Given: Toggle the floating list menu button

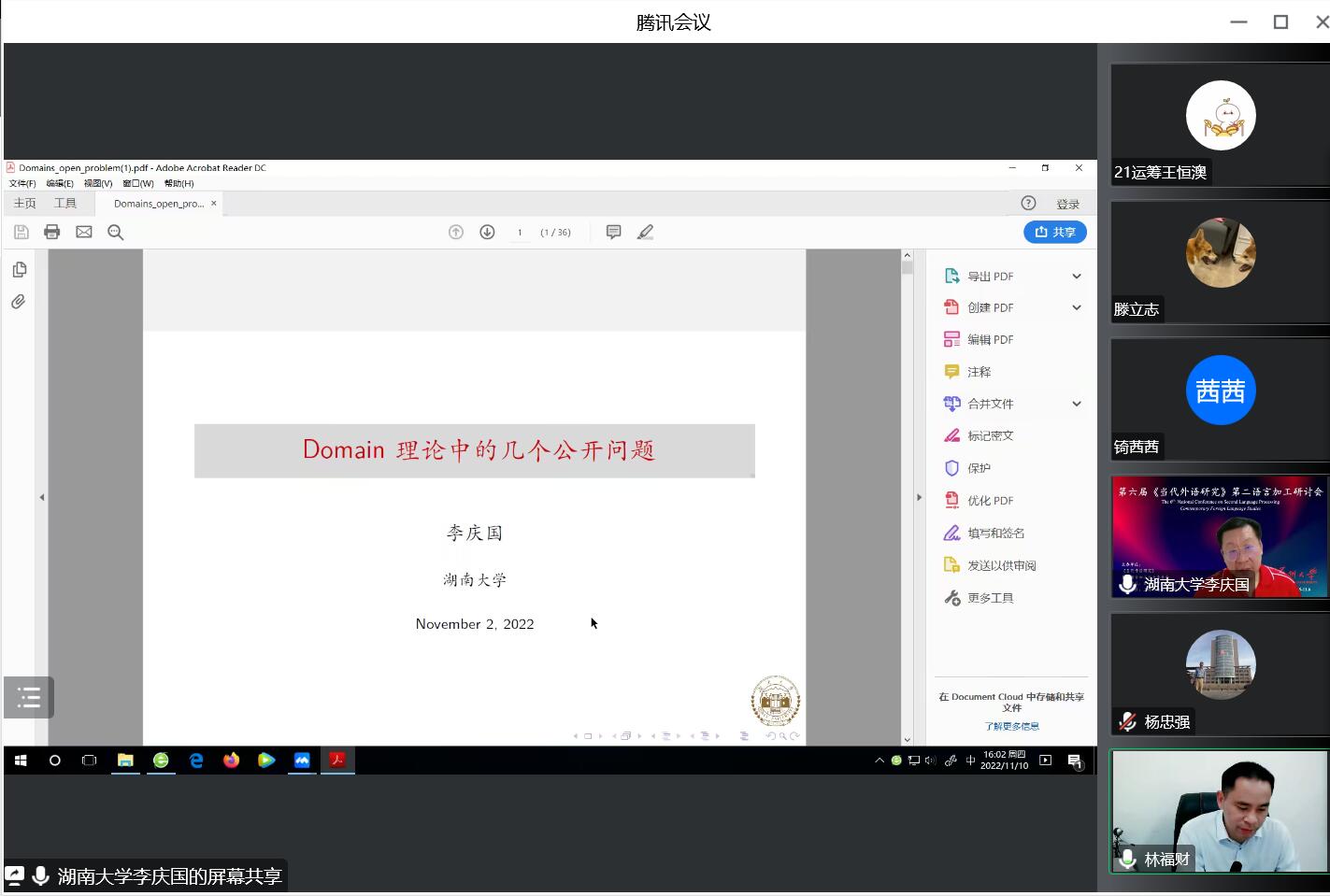Looking at the screenshot, I should (29, 697).
